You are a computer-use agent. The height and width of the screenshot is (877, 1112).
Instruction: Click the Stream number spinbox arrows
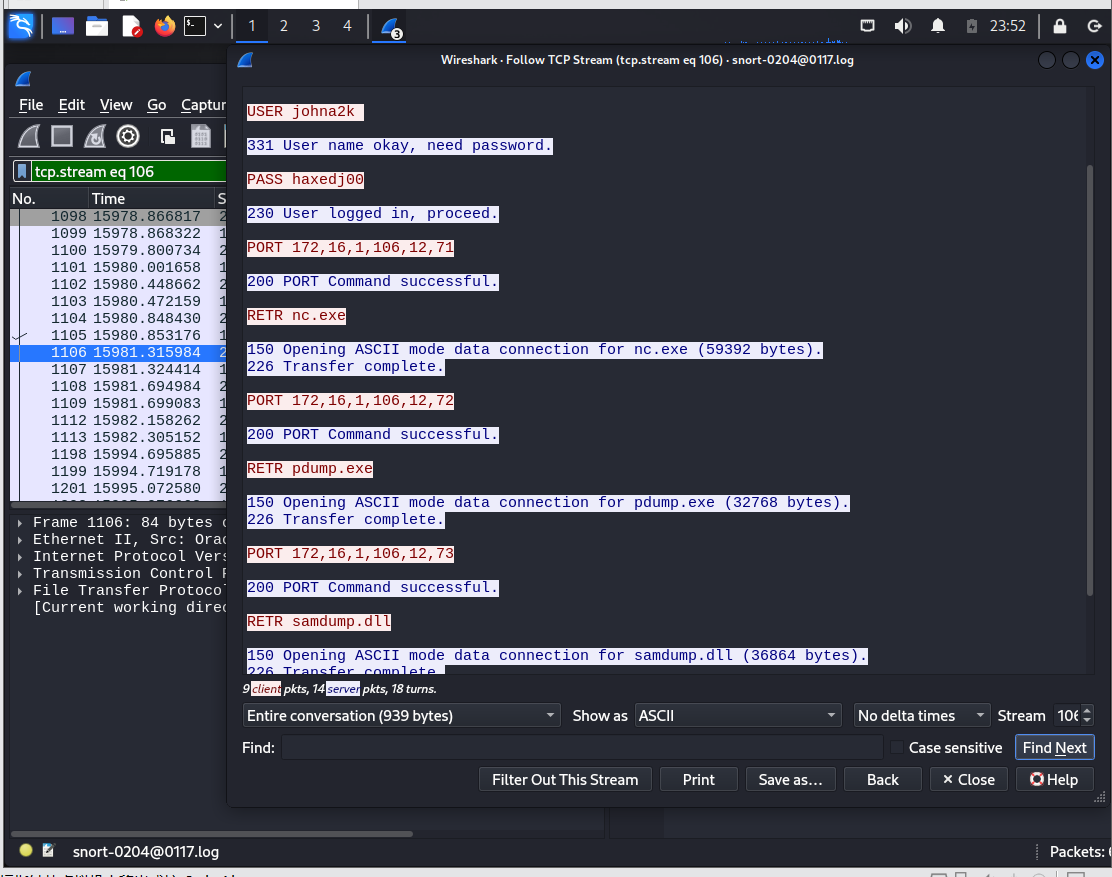coord(1086,716)
